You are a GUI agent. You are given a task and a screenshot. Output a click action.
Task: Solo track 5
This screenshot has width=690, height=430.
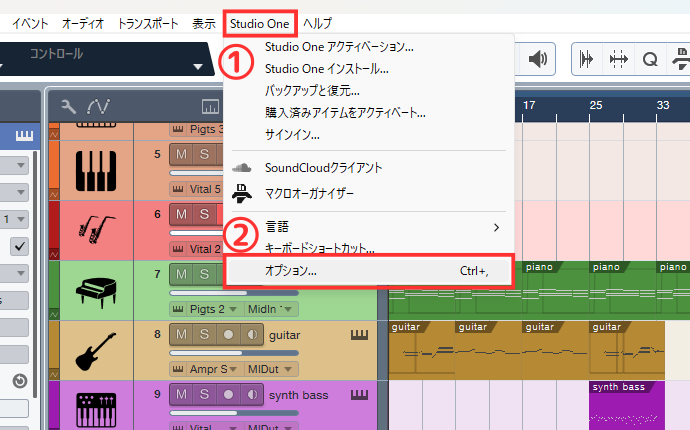[204, 154]
